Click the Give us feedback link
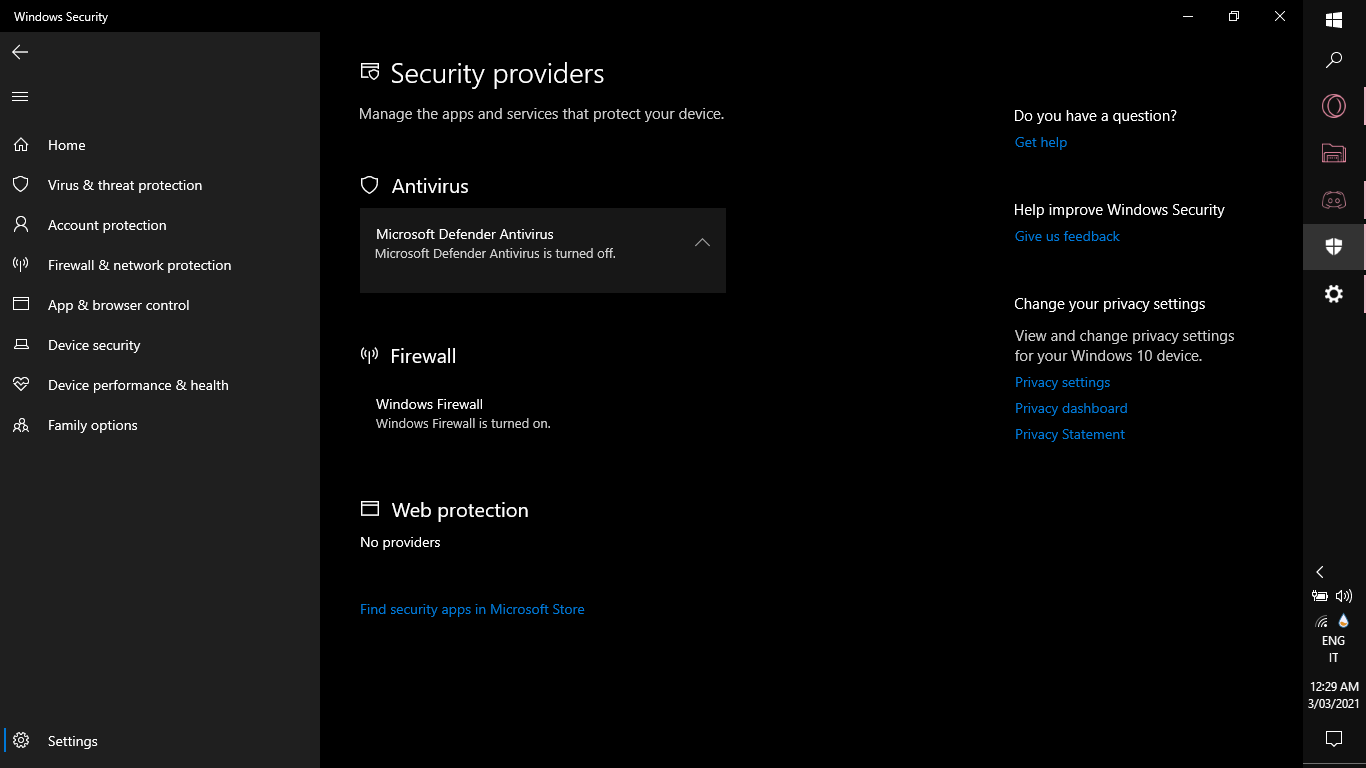This screenshot has width=1366, height=768. [x=1067, y=236]
